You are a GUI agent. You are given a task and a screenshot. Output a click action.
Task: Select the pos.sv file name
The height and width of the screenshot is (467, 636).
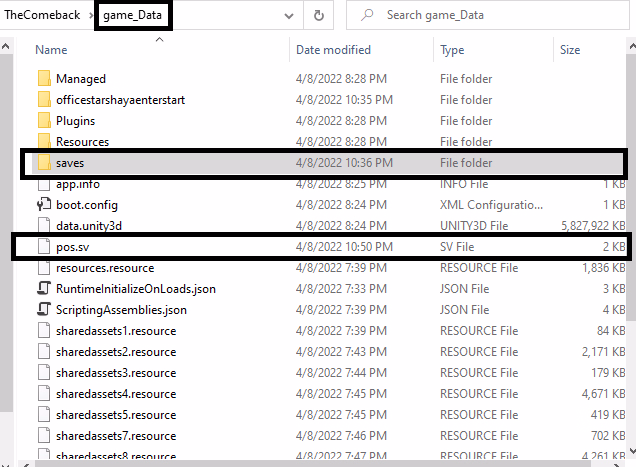click(x=73, y=247)
